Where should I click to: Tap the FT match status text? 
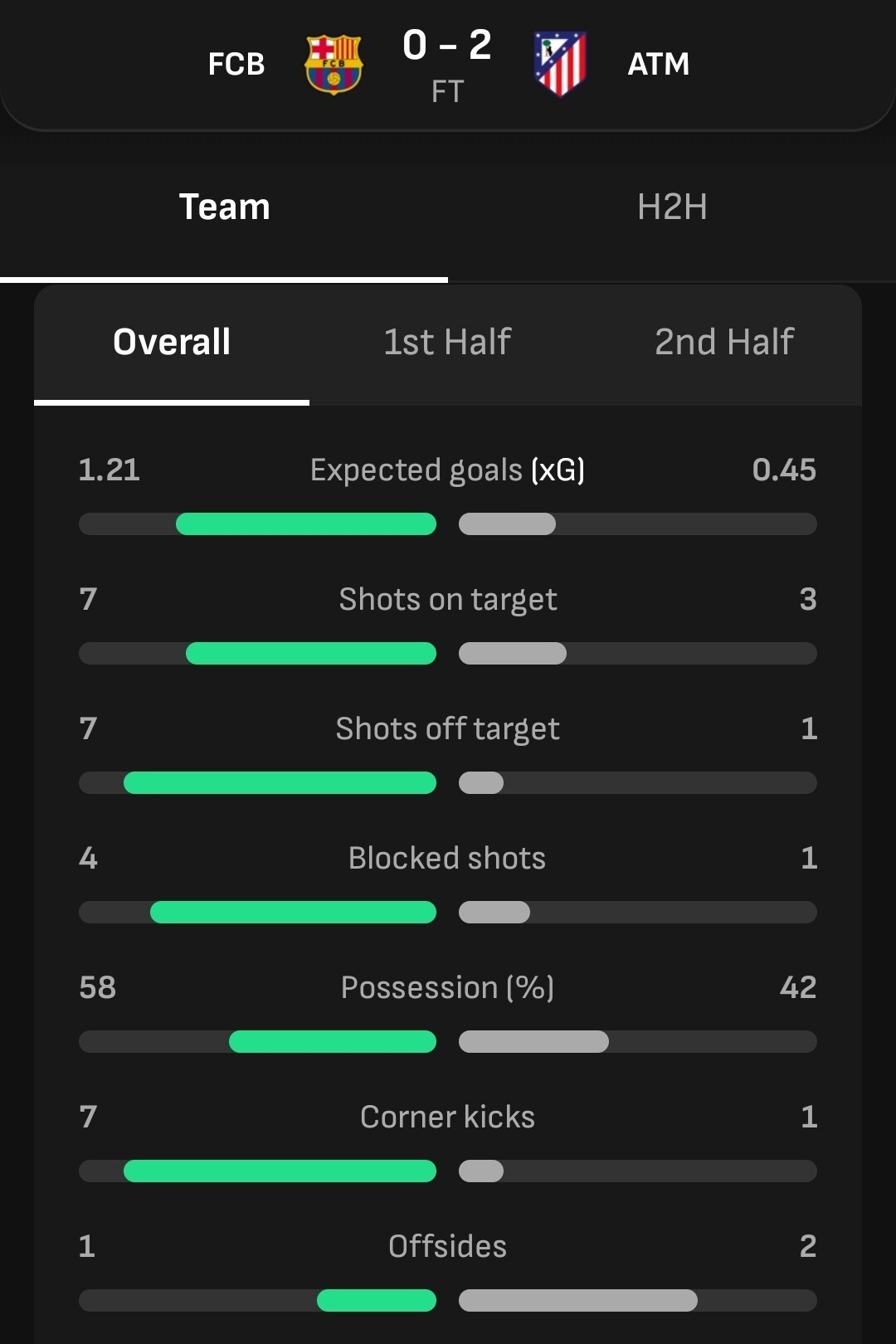447,91
